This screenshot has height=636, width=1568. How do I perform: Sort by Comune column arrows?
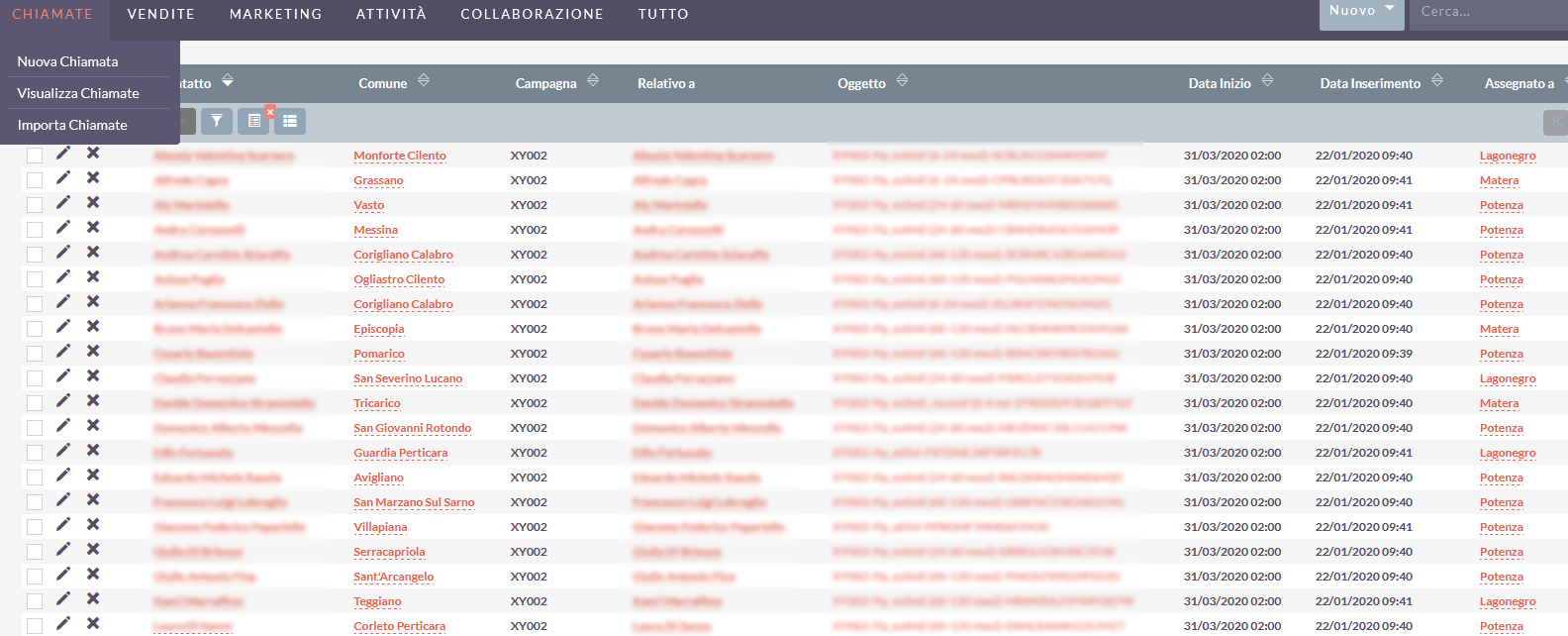point(424,80)
